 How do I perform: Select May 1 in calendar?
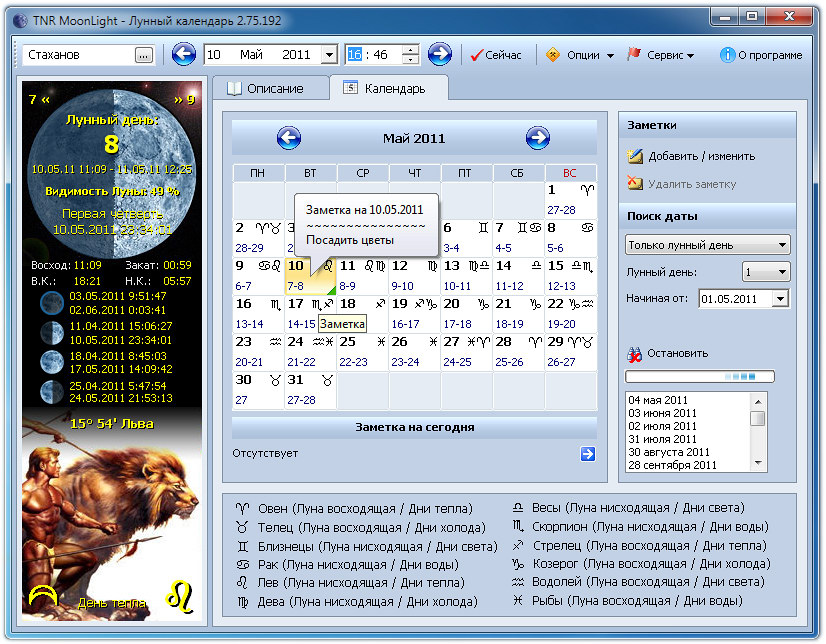point(571,200)
